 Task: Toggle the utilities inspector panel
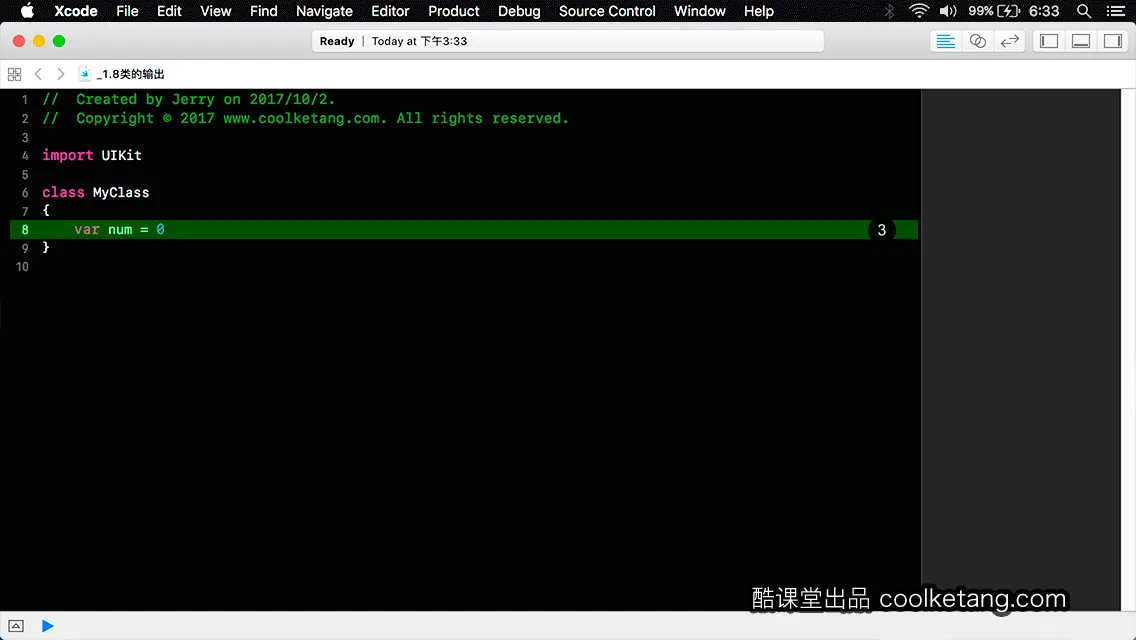(x=1113, y=41)
